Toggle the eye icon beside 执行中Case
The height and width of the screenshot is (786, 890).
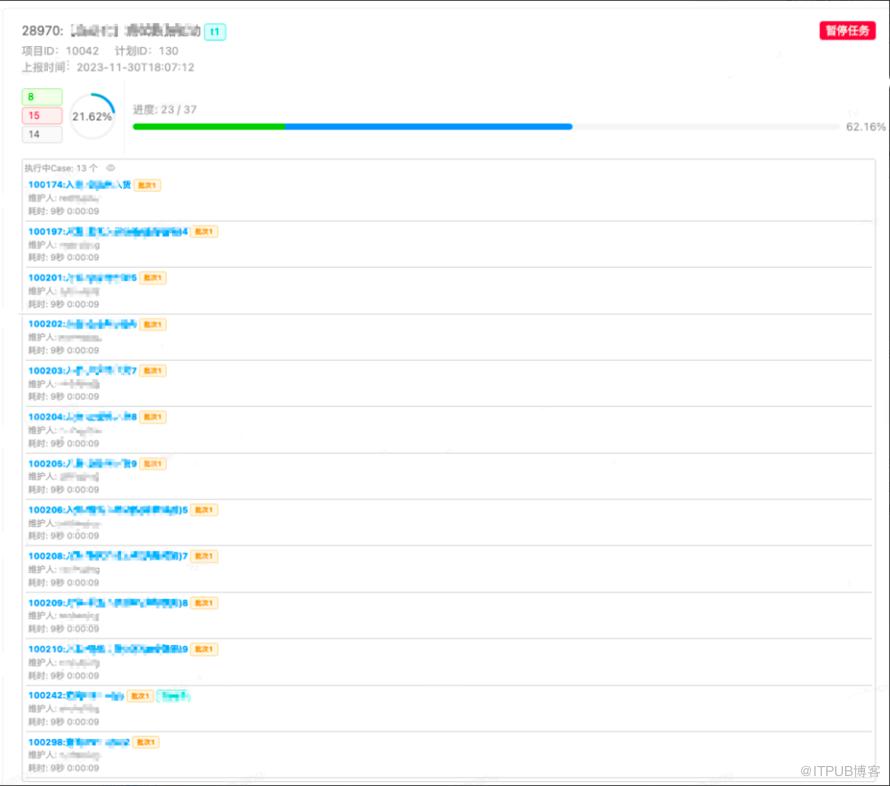[111, 168]
